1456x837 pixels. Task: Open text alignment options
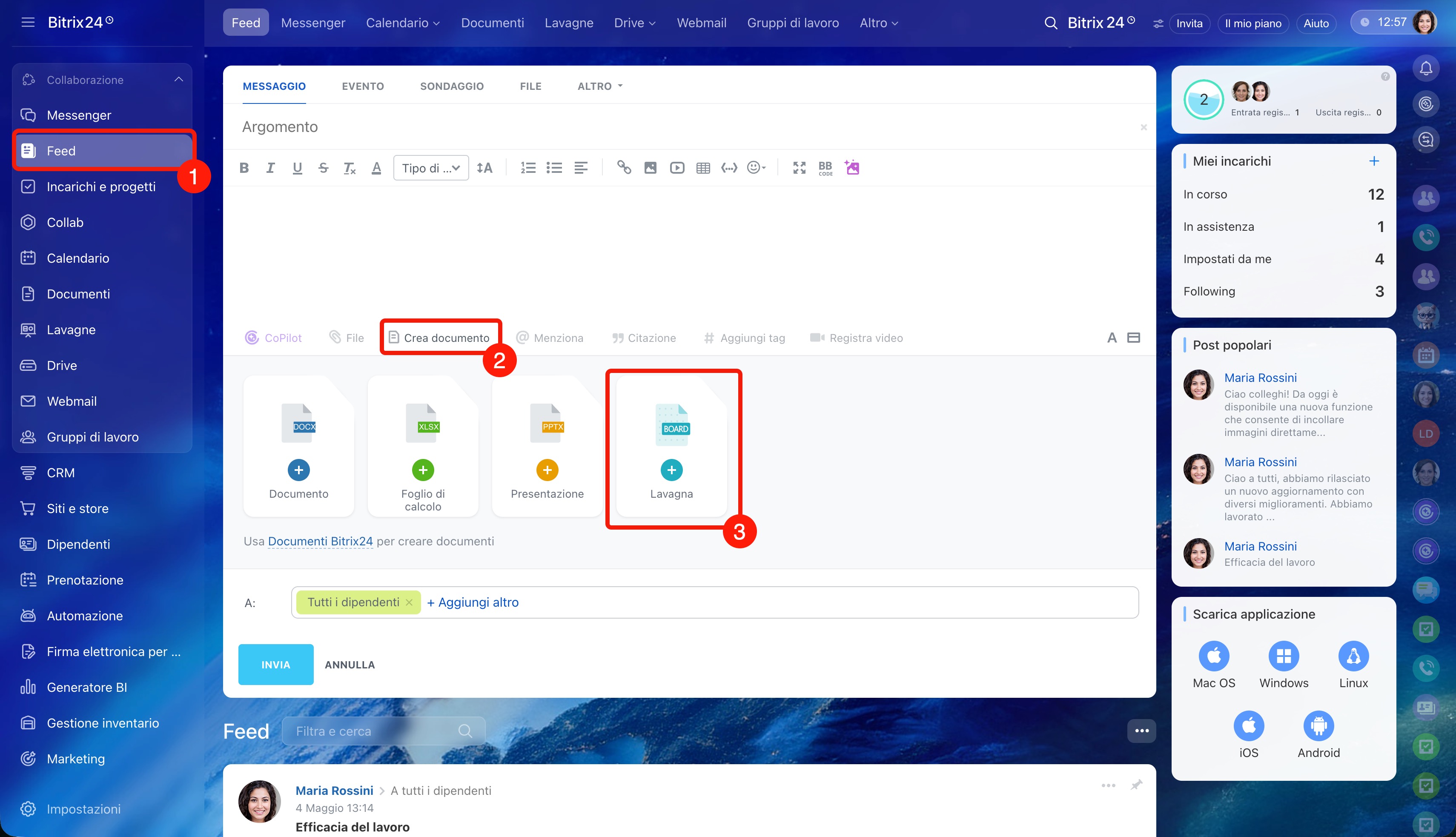[x=581, y=168]
